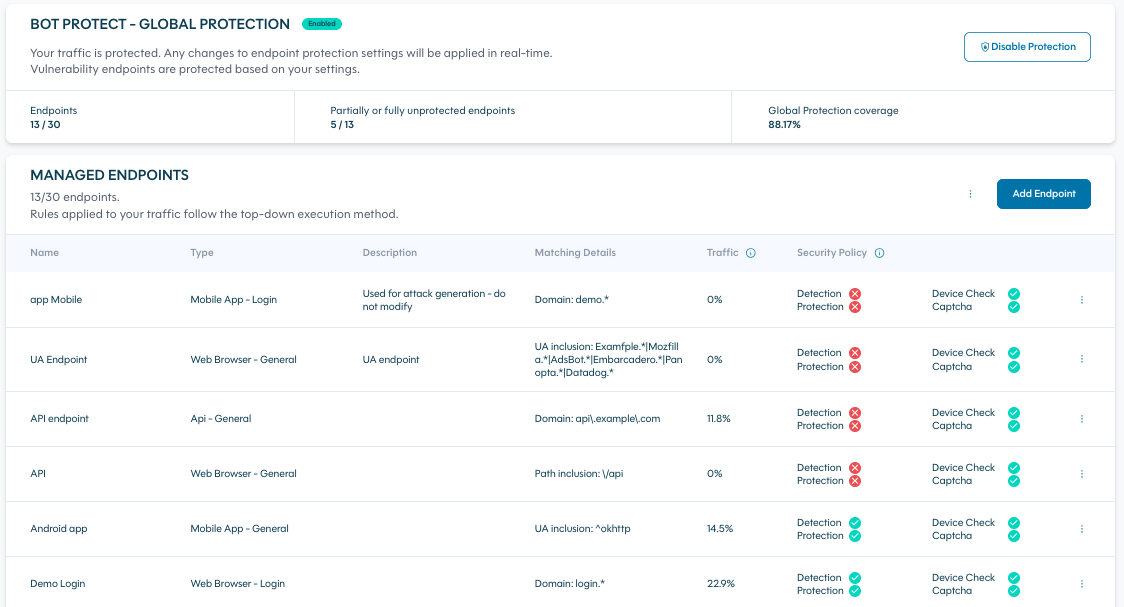Click the Security Policy info icon
1124x607 pixels.
880,253
